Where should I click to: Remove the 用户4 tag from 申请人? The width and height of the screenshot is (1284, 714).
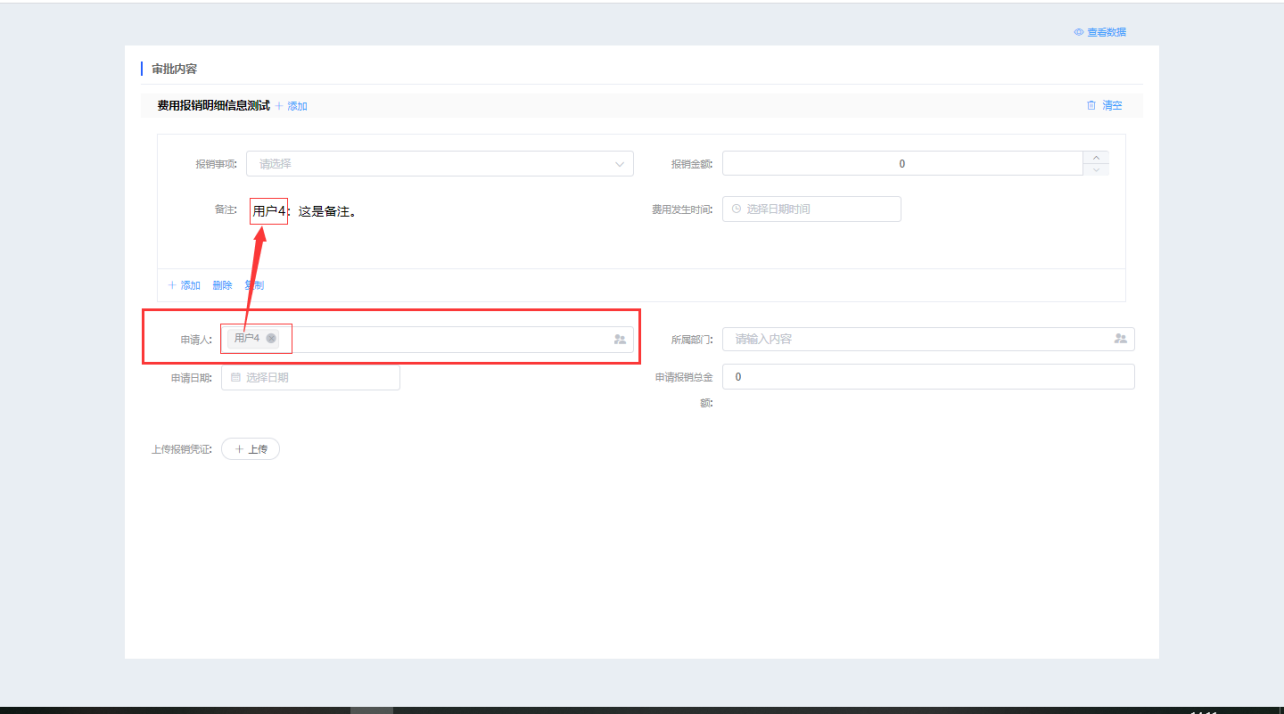pyautogui.click(x=271, y=338)
